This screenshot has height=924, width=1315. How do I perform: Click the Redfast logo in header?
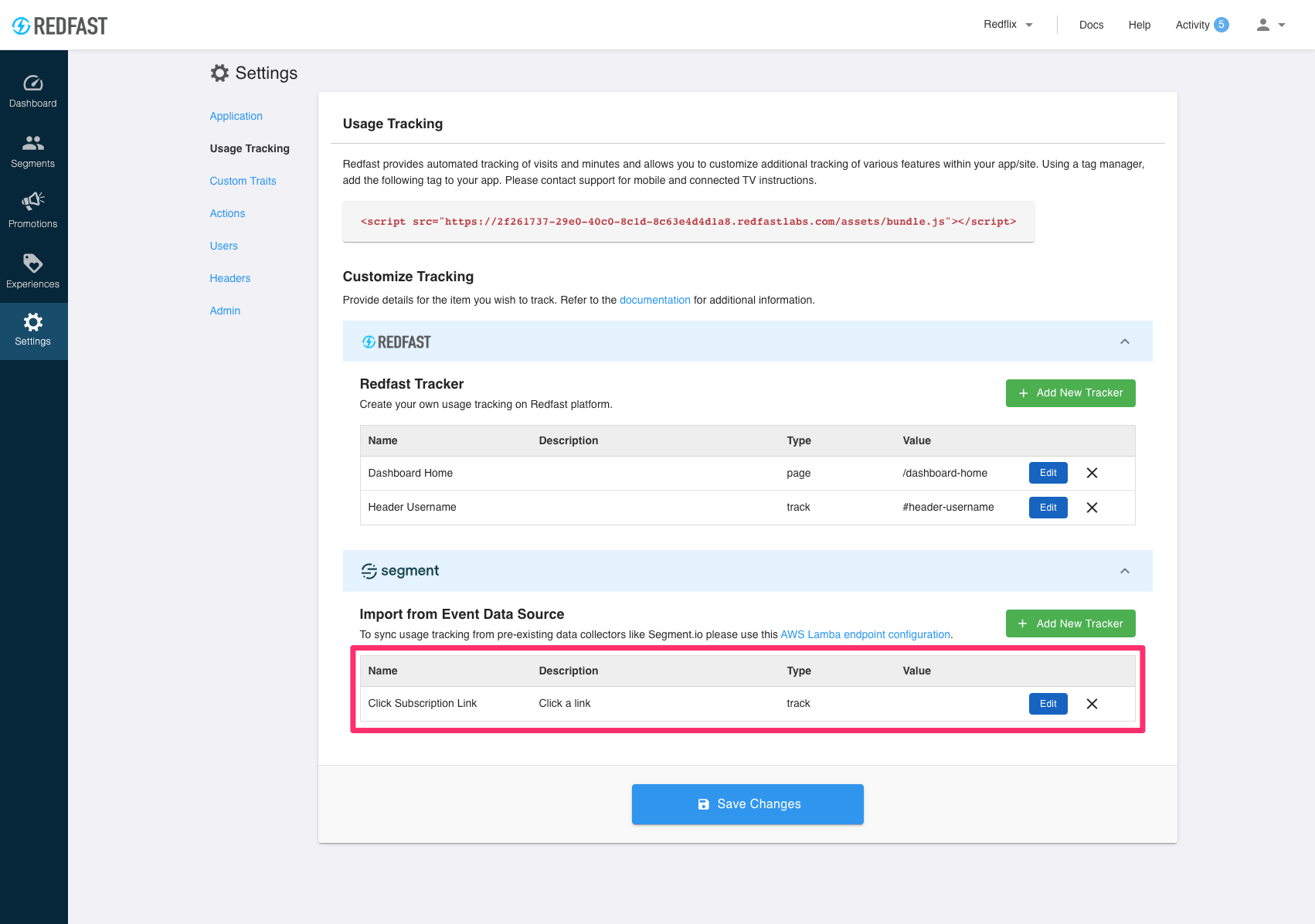pyautogui.click(x=59, y=25)
